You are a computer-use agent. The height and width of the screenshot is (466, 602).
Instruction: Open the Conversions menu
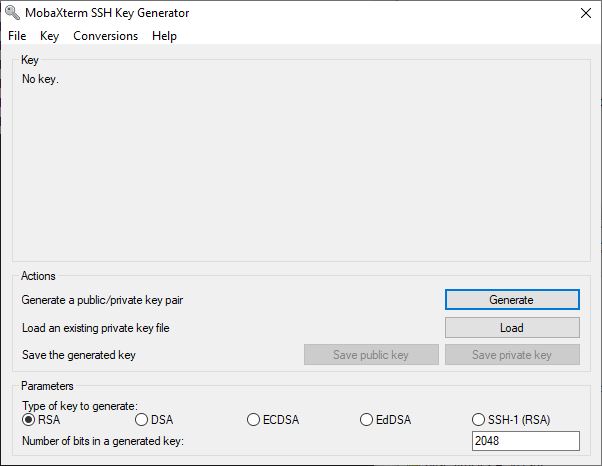click(x=106, y=36)
